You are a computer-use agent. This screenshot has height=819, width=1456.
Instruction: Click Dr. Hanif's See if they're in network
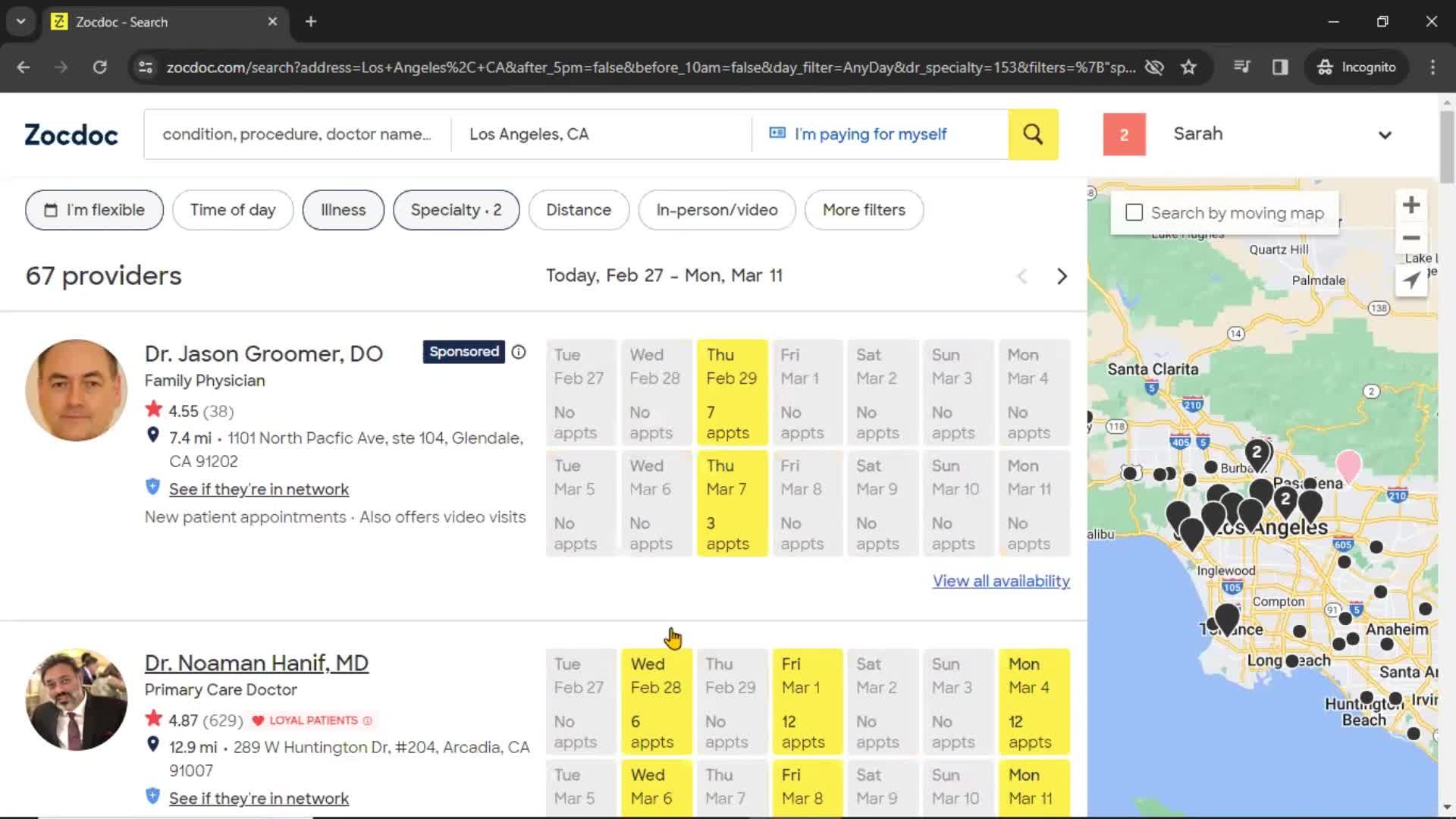coord(259,799)
